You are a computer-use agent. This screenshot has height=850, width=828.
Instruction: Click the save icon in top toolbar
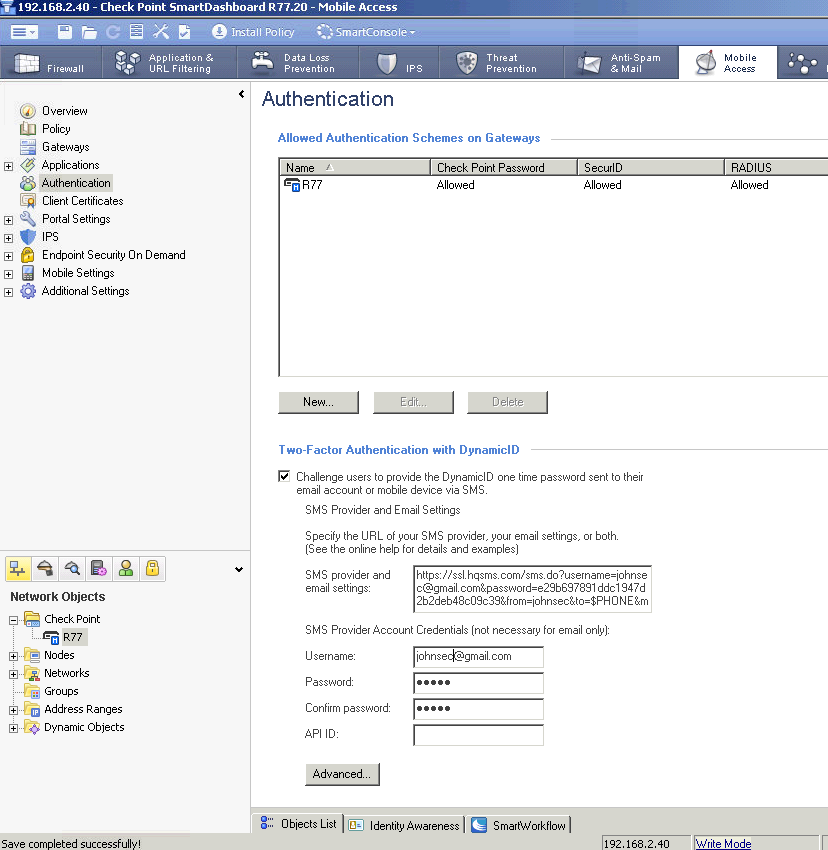tap(65, 32)
